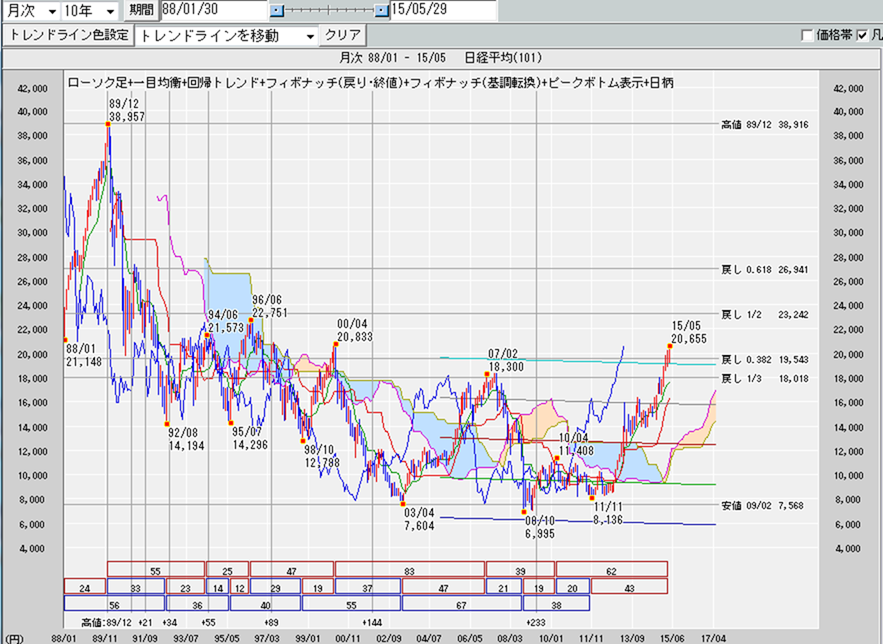Click the cycle box labeled 62
The width and height of the screenshot is (883, 644).
click(x=612, y=569)
